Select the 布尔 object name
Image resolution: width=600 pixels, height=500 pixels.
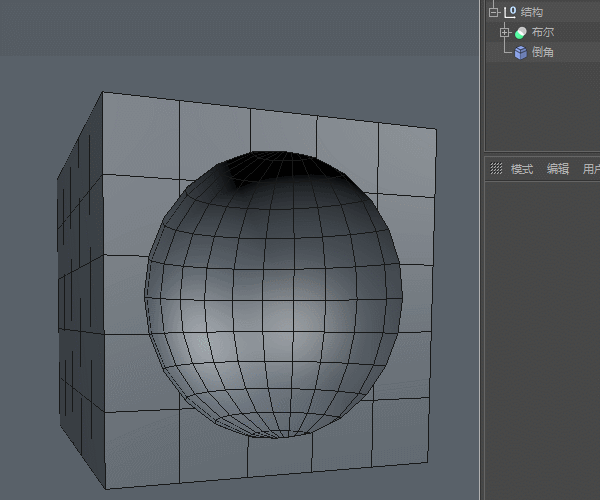[x=543, y=32]
